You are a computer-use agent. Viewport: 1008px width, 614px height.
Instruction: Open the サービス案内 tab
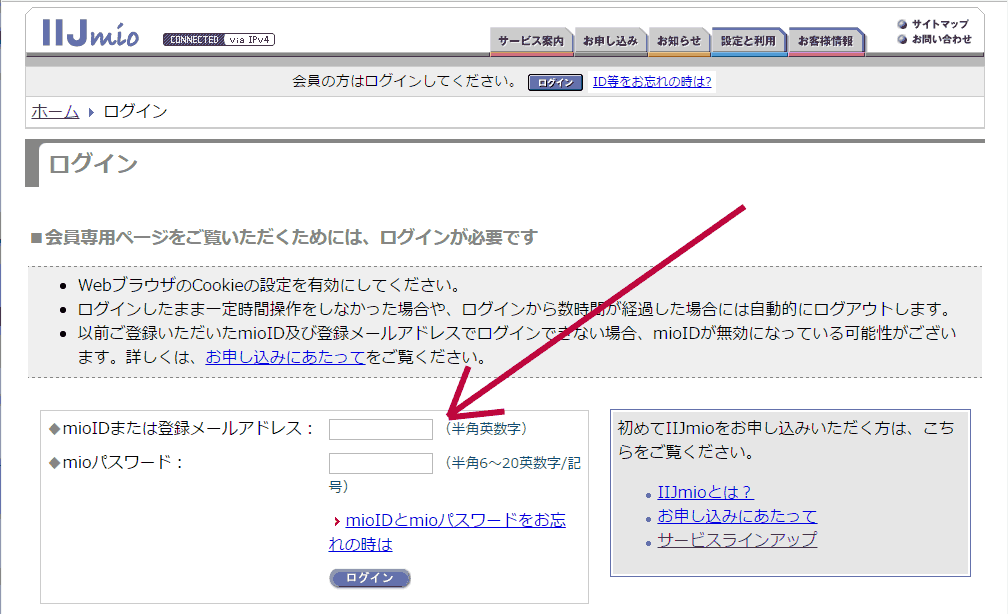point(531,42)
